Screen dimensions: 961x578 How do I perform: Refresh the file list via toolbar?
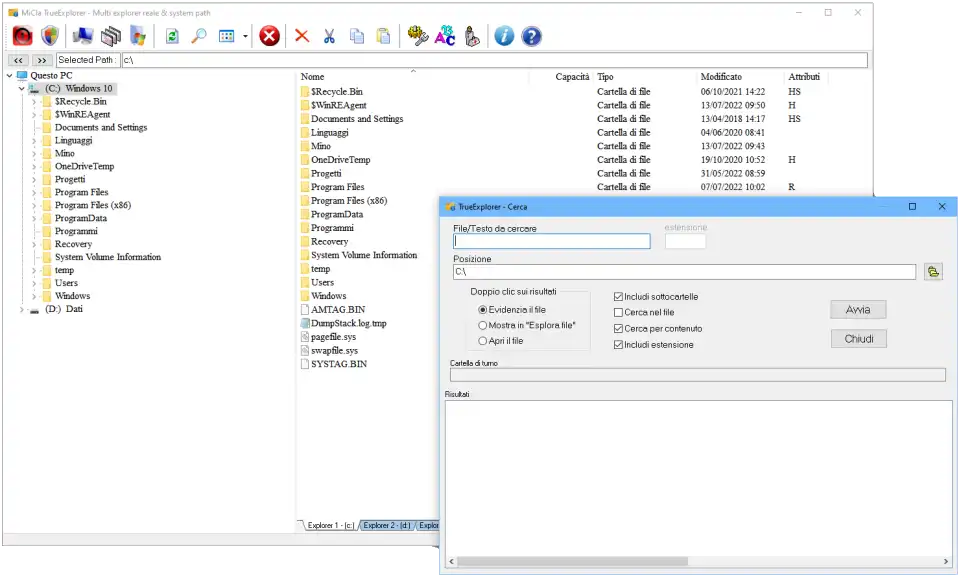pyautogui.click(x=172, y=36)
